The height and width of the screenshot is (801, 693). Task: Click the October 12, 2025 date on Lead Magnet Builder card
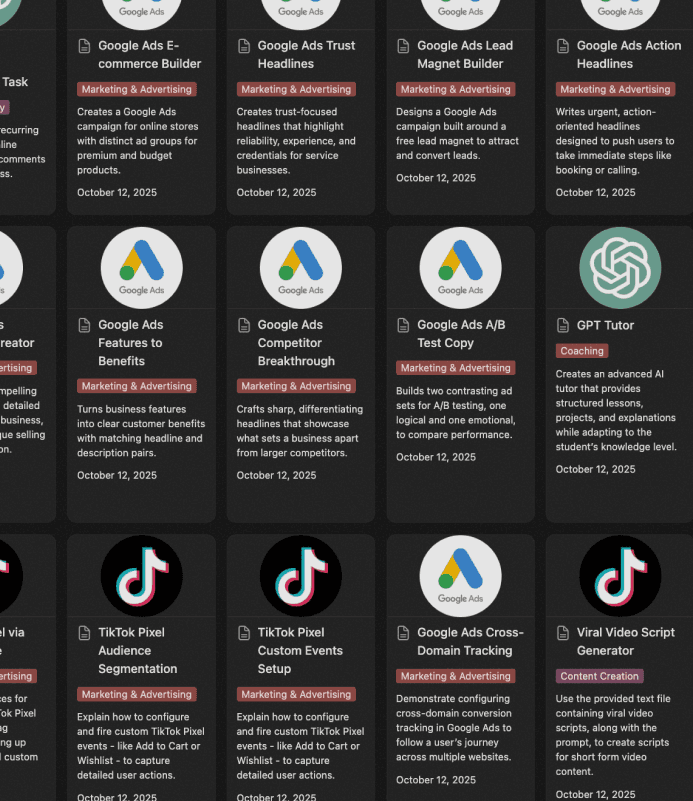coord(436,178)
